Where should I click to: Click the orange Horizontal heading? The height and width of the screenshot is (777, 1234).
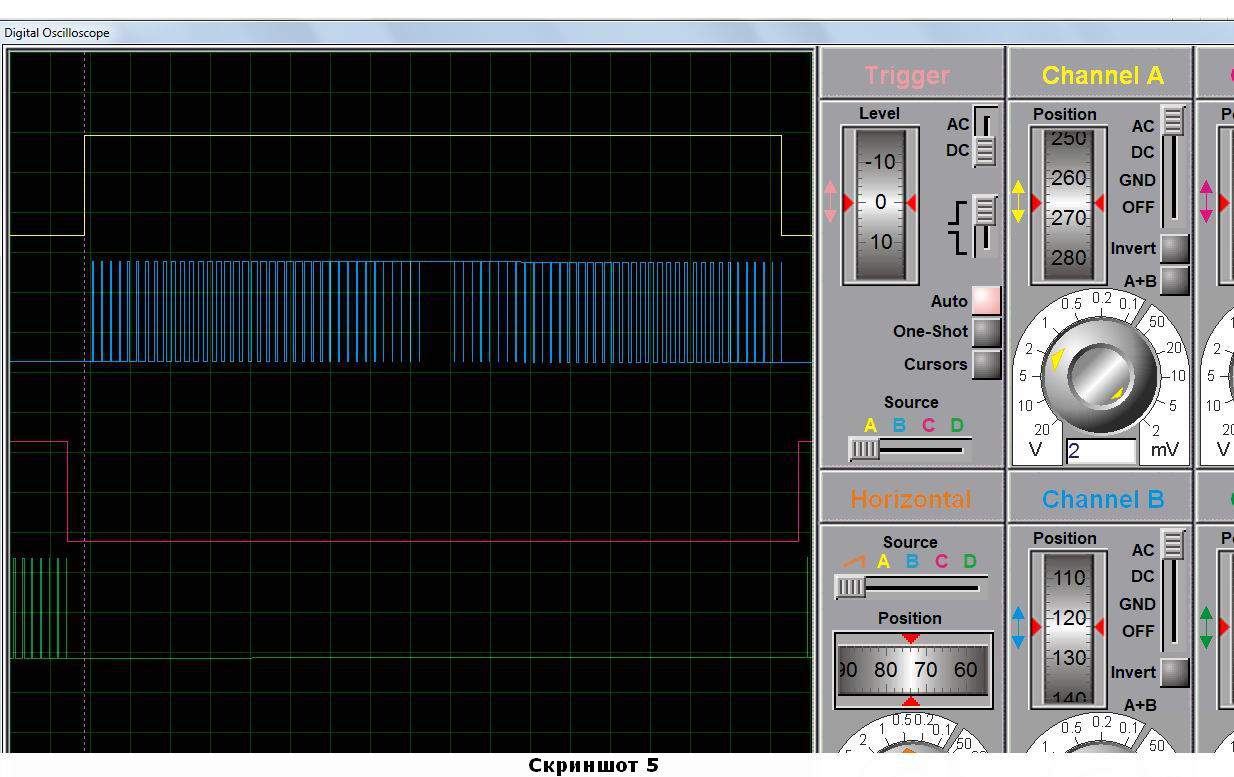point(911,499)
